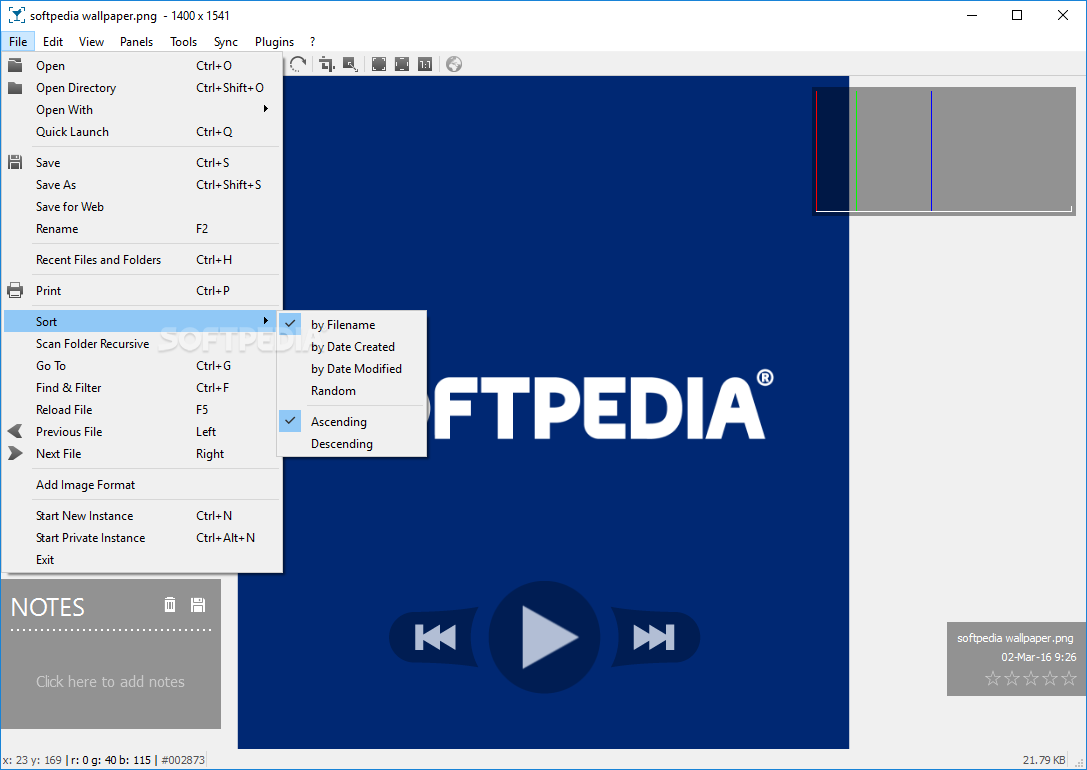This screenshot has width=1087, height=770.
Task: Click the left arrow icon beside Previous File
Action: (15, 431)
